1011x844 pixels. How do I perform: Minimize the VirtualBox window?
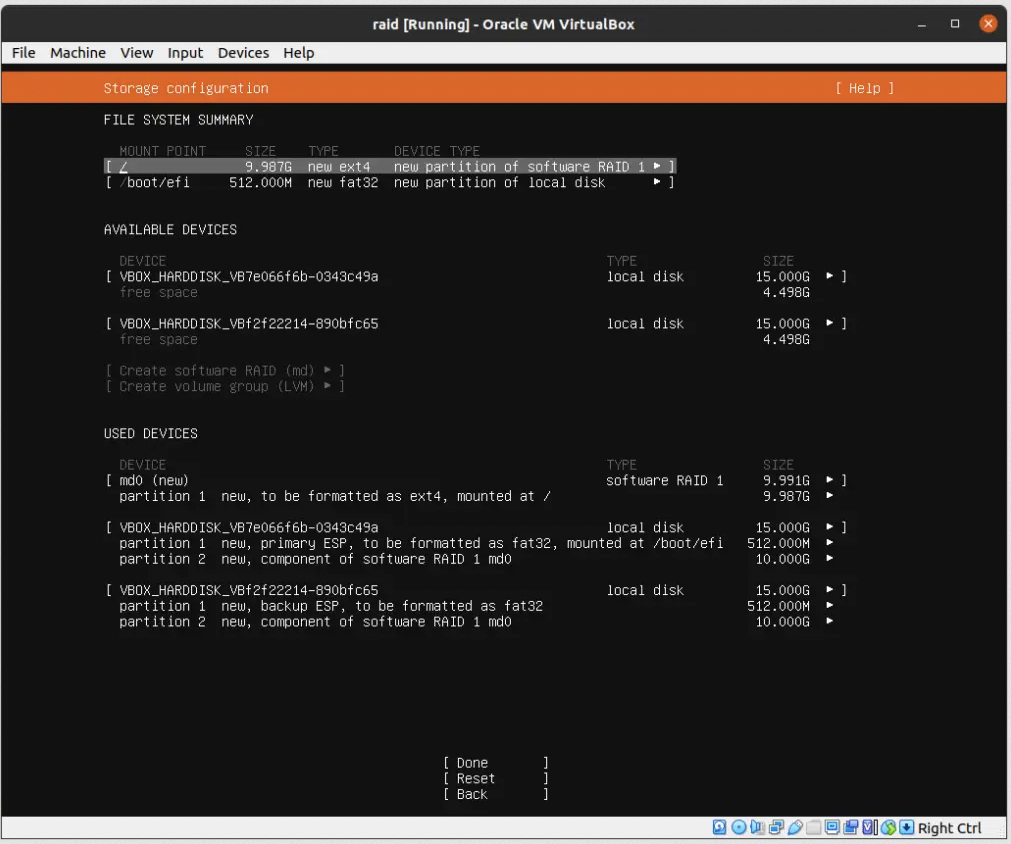[921, 25]
